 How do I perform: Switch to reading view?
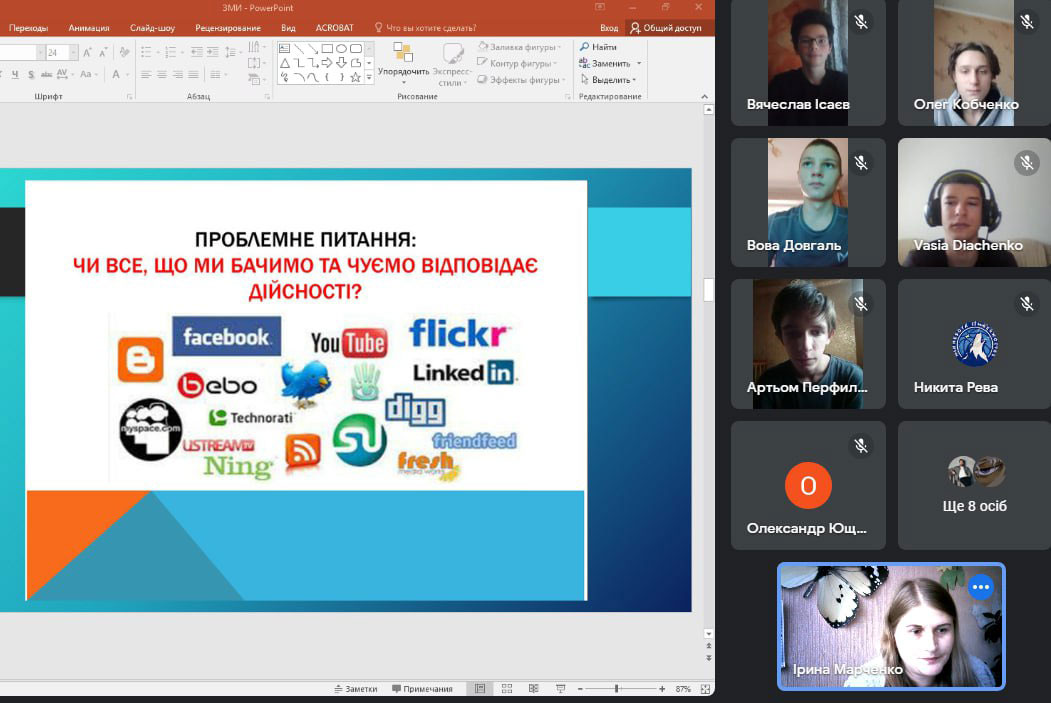[x=534, y=688]
